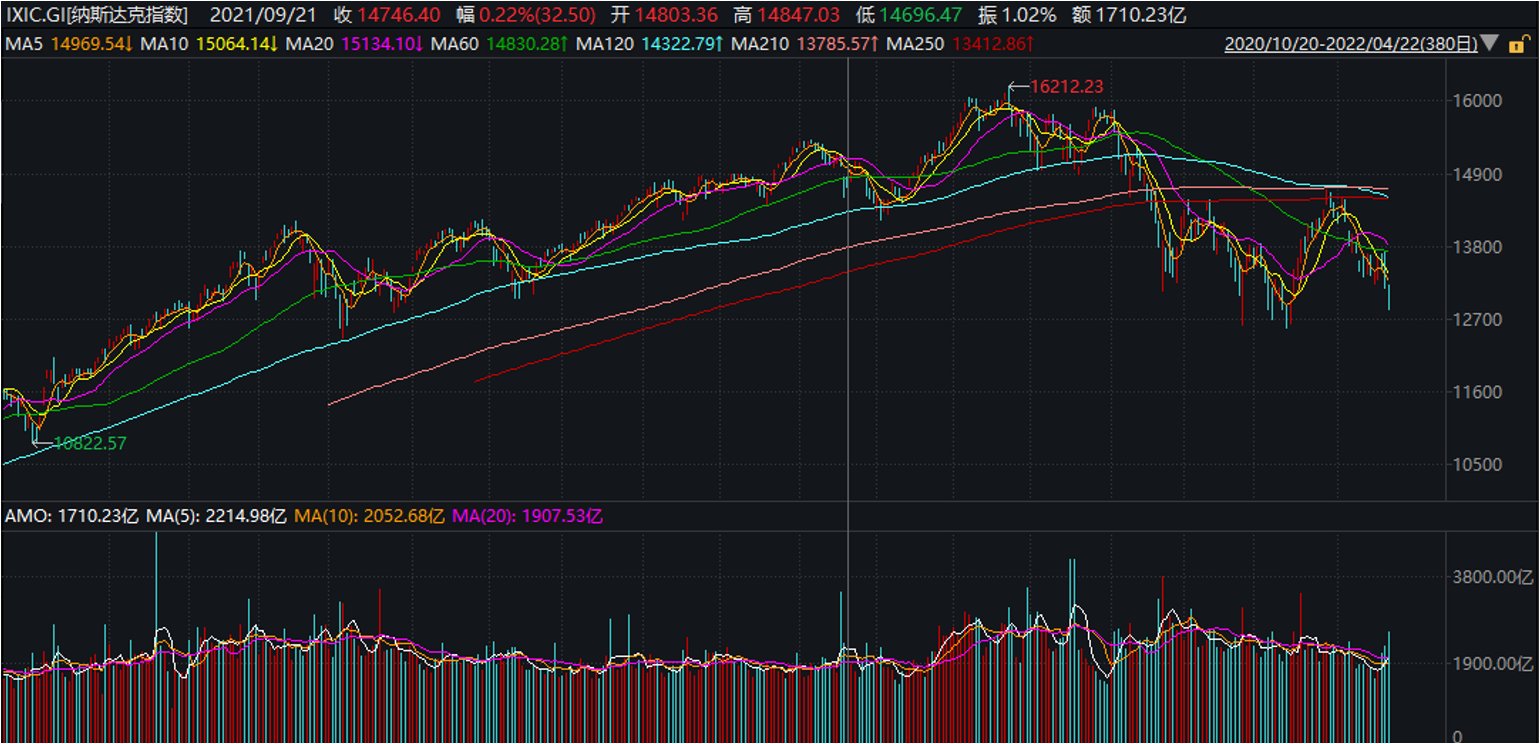
Task: Click the 10822.57 low price marker
Action: tap(90, 442)
